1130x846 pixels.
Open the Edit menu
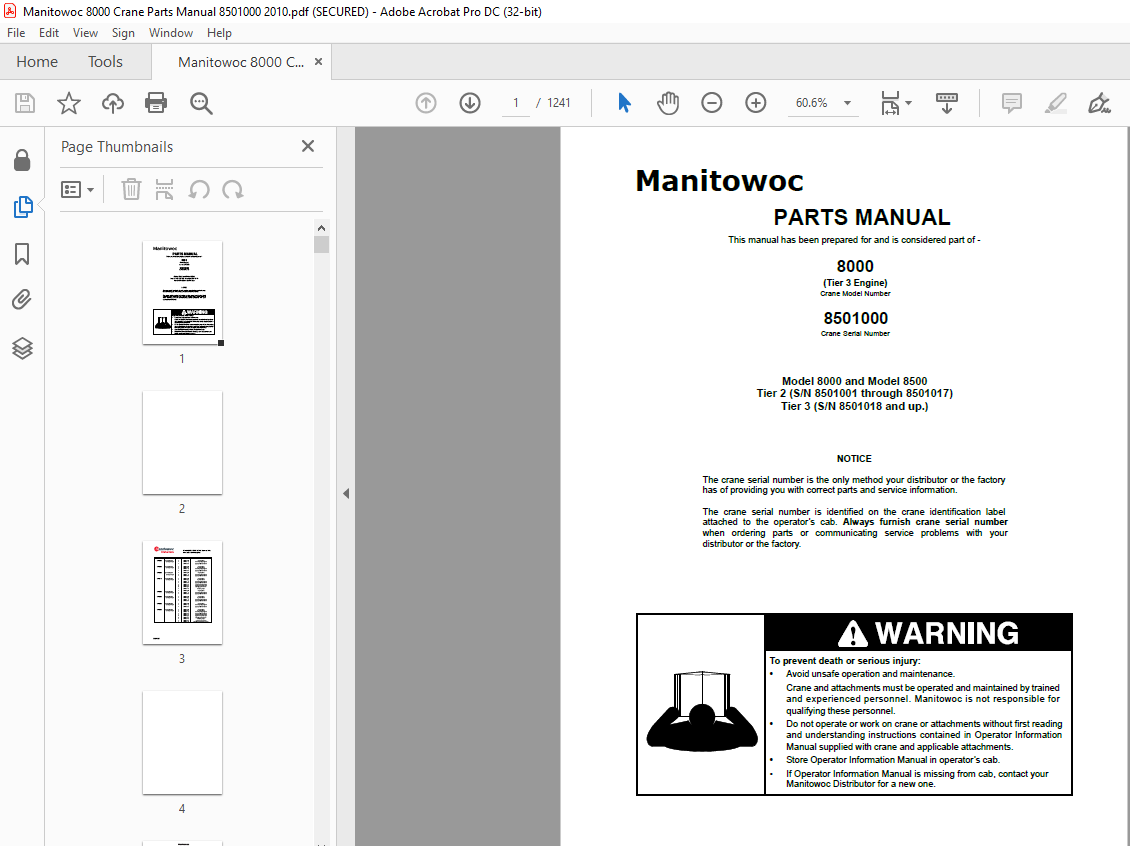click(x=49, y=32)
